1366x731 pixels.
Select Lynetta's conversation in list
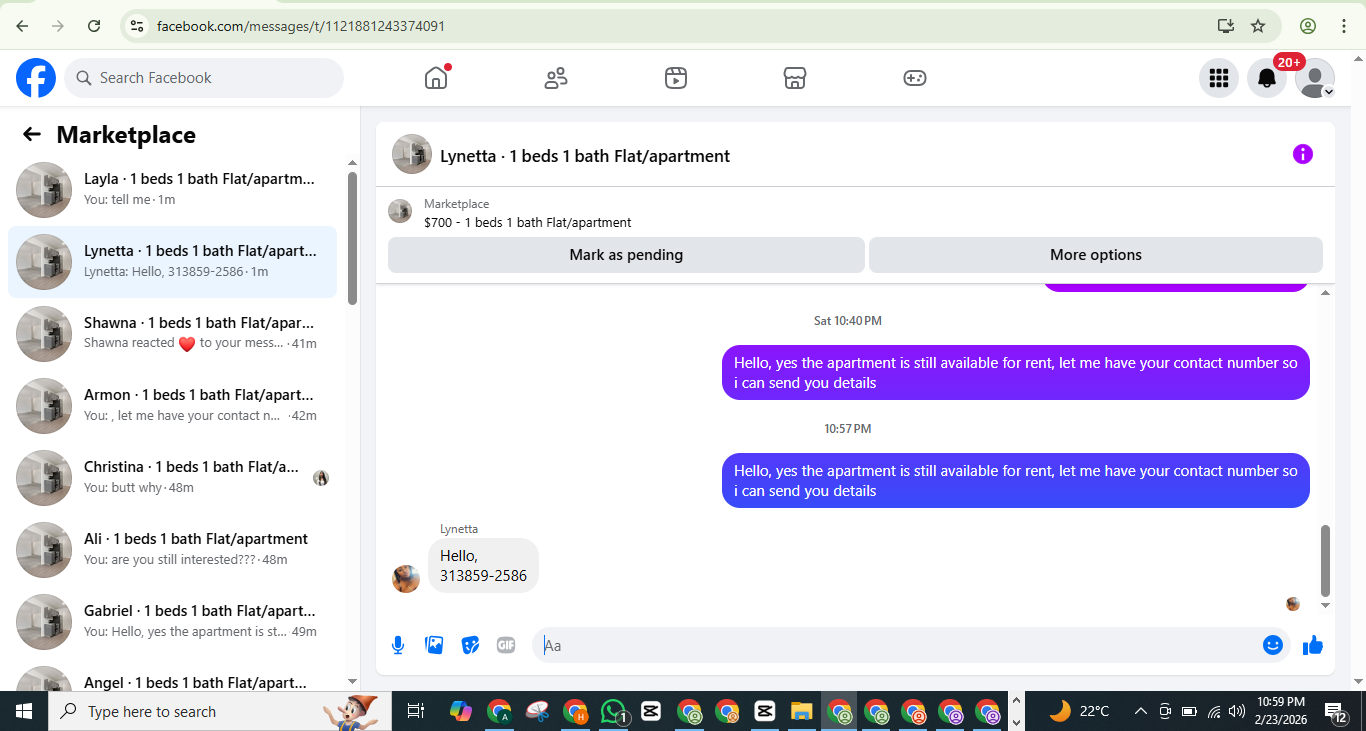(172, 262)
